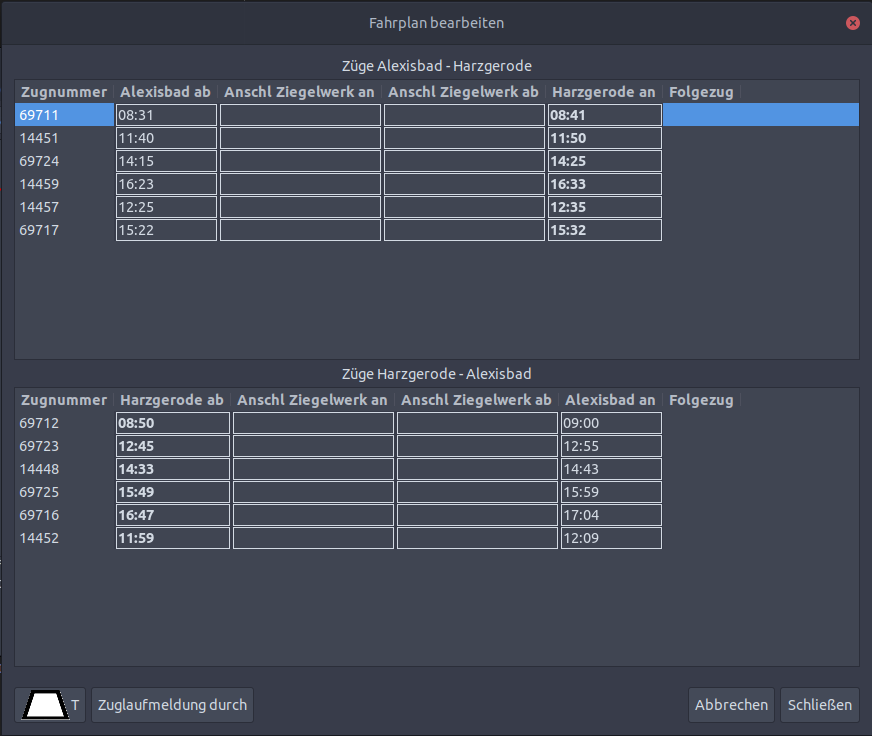872x736 pixels.
Task: Click the Schließen button
Action: click(820, 705)
